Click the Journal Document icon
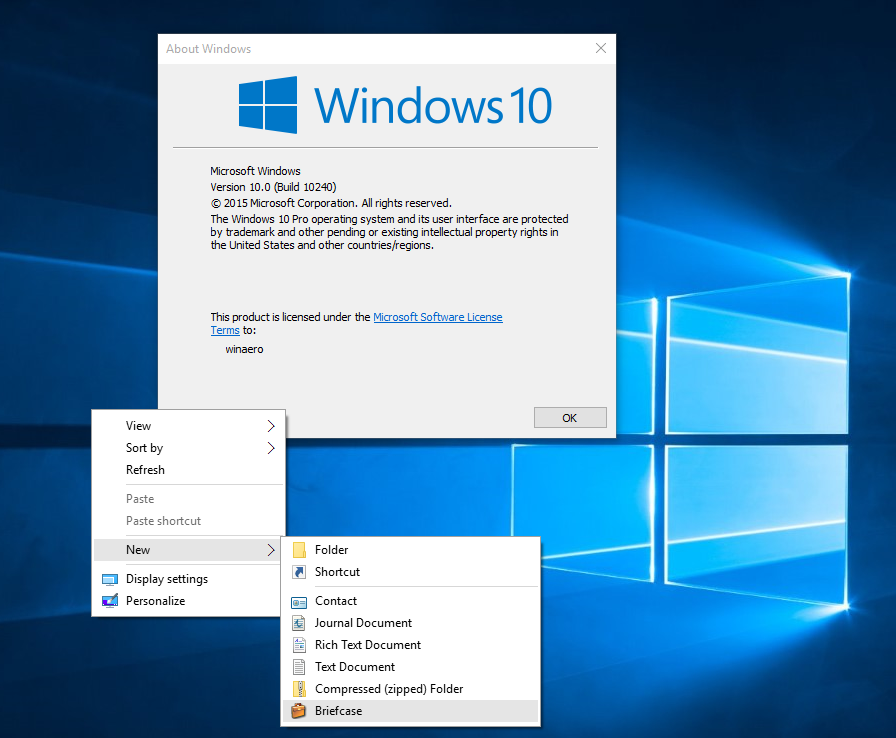Image resolution: width=896 pixels, height=738 pixels. coord(299,623)
